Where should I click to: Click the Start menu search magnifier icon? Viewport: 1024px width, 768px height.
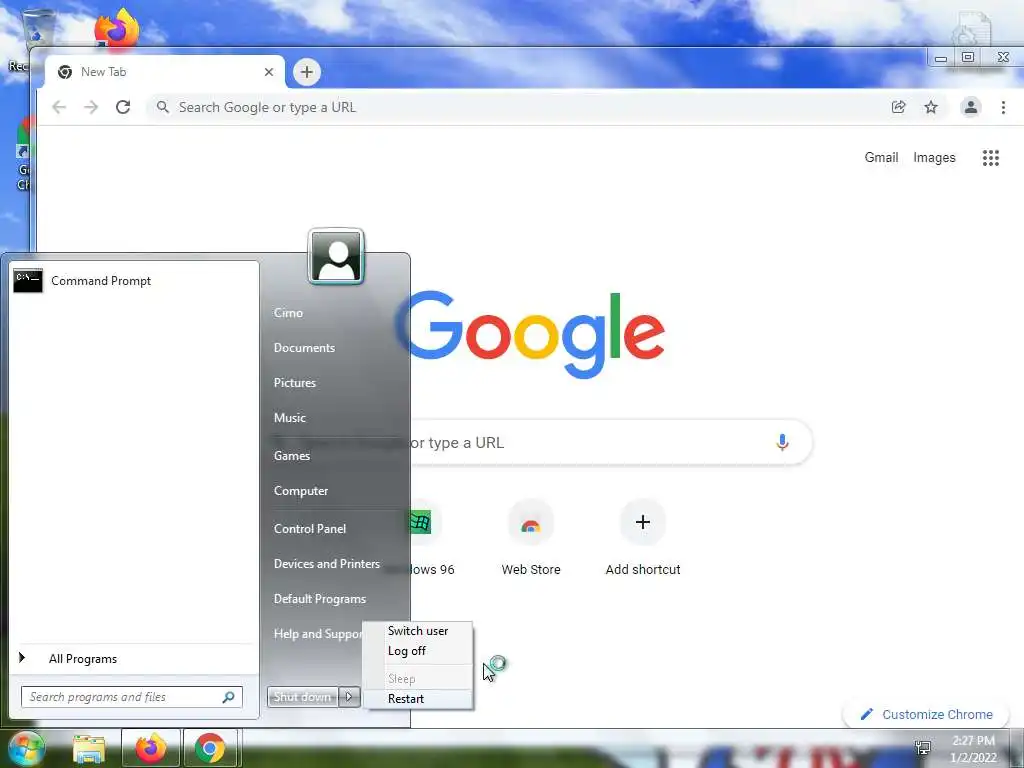click(228, 697)
